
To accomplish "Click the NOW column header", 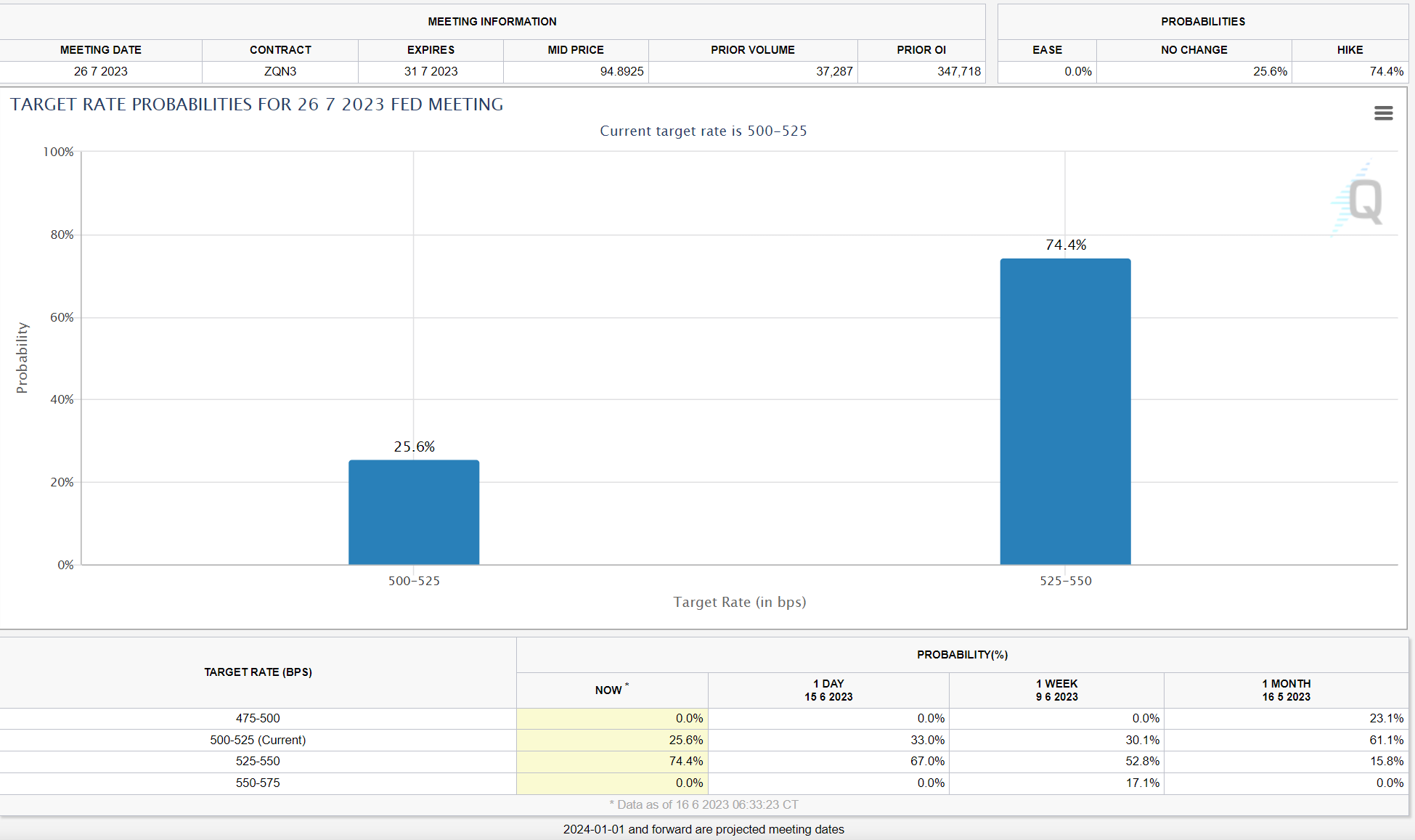I will point(612,690).
